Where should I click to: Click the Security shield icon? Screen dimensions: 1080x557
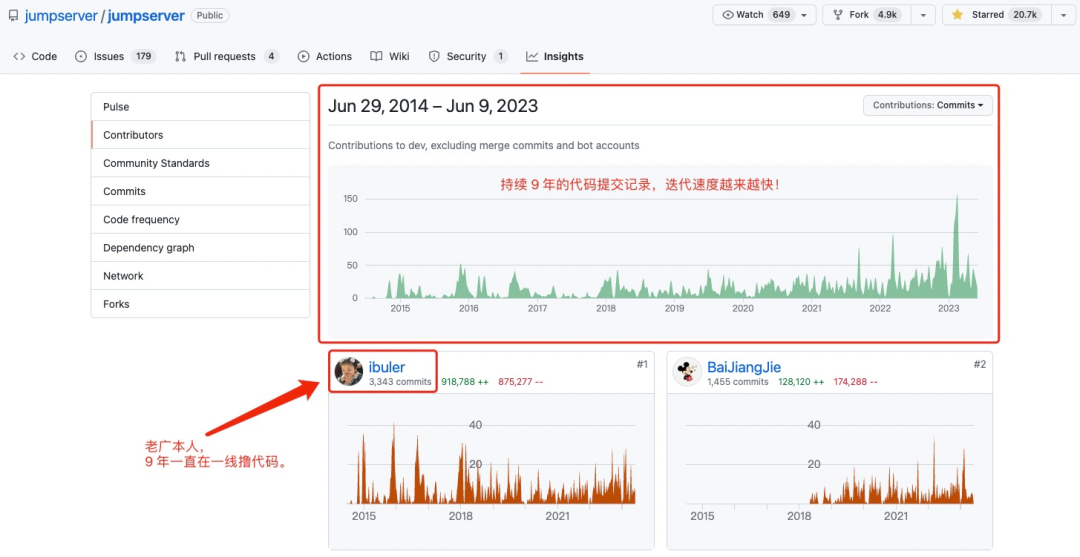(434, 56)
